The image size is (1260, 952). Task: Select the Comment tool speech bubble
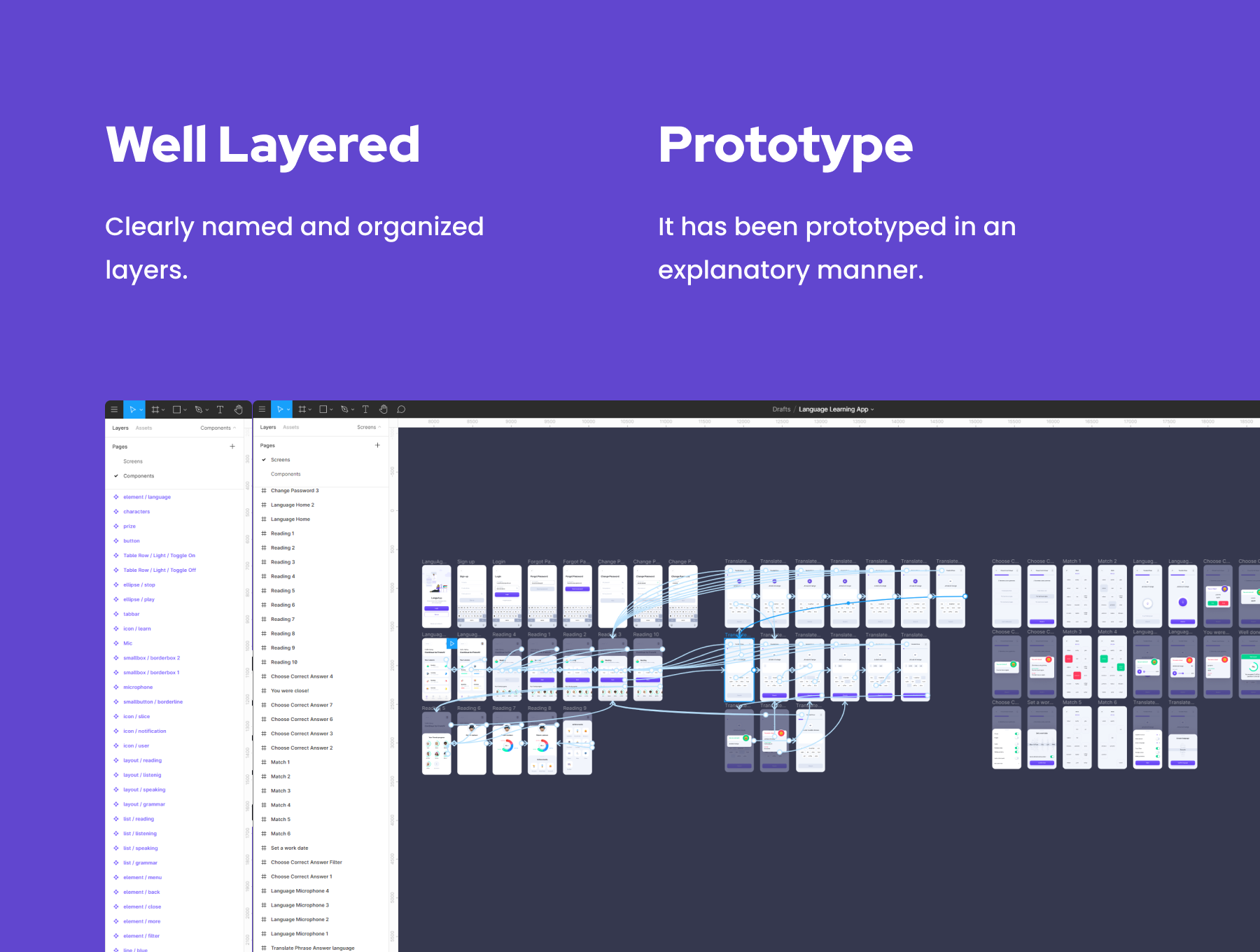pos(401,409)
